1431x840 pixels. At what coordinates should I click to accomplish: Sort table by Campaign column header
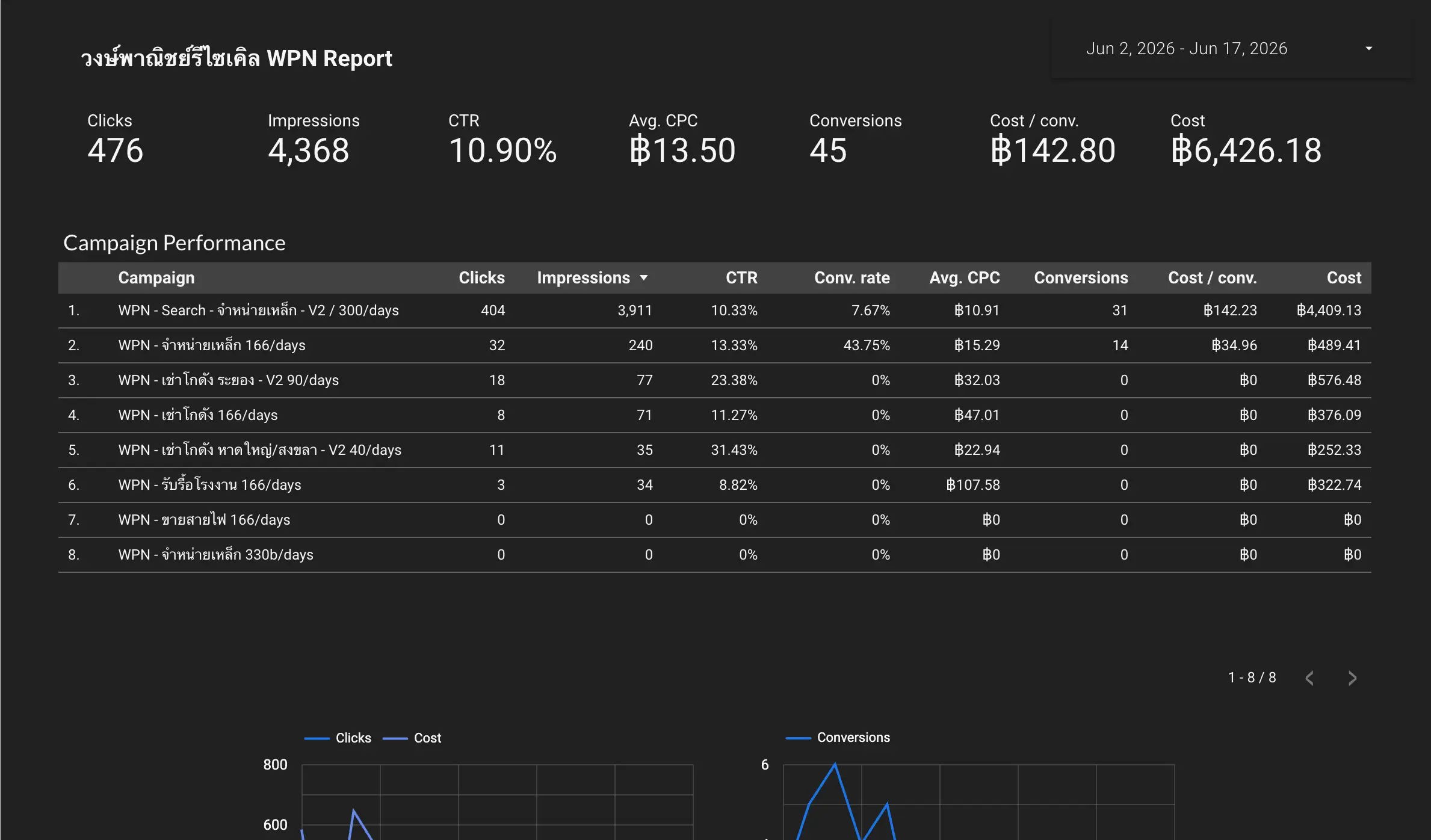[156, 278]
